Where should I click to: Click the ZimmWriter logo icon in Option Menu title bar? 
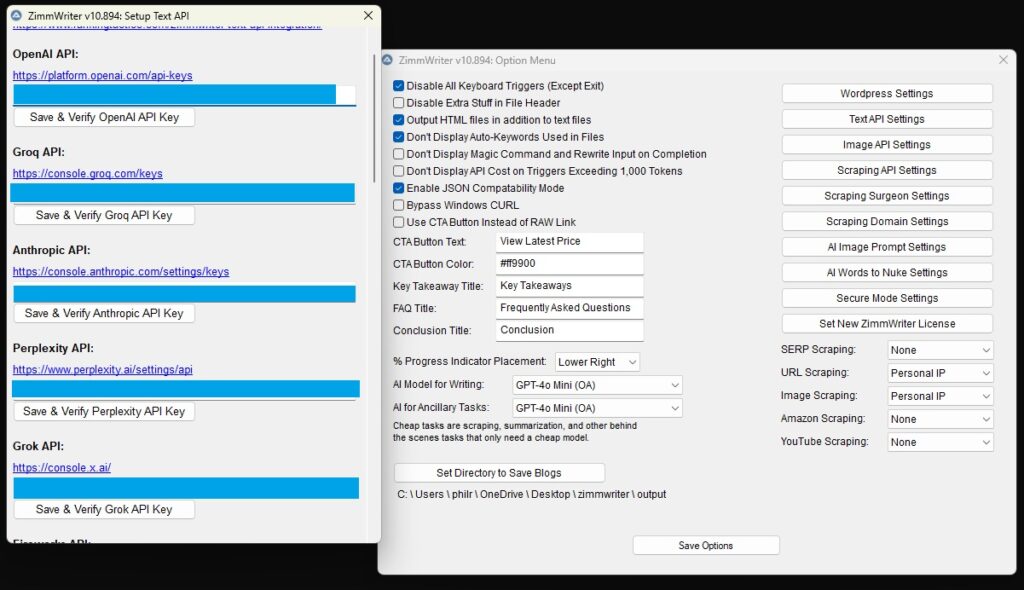tap(387, 59)
